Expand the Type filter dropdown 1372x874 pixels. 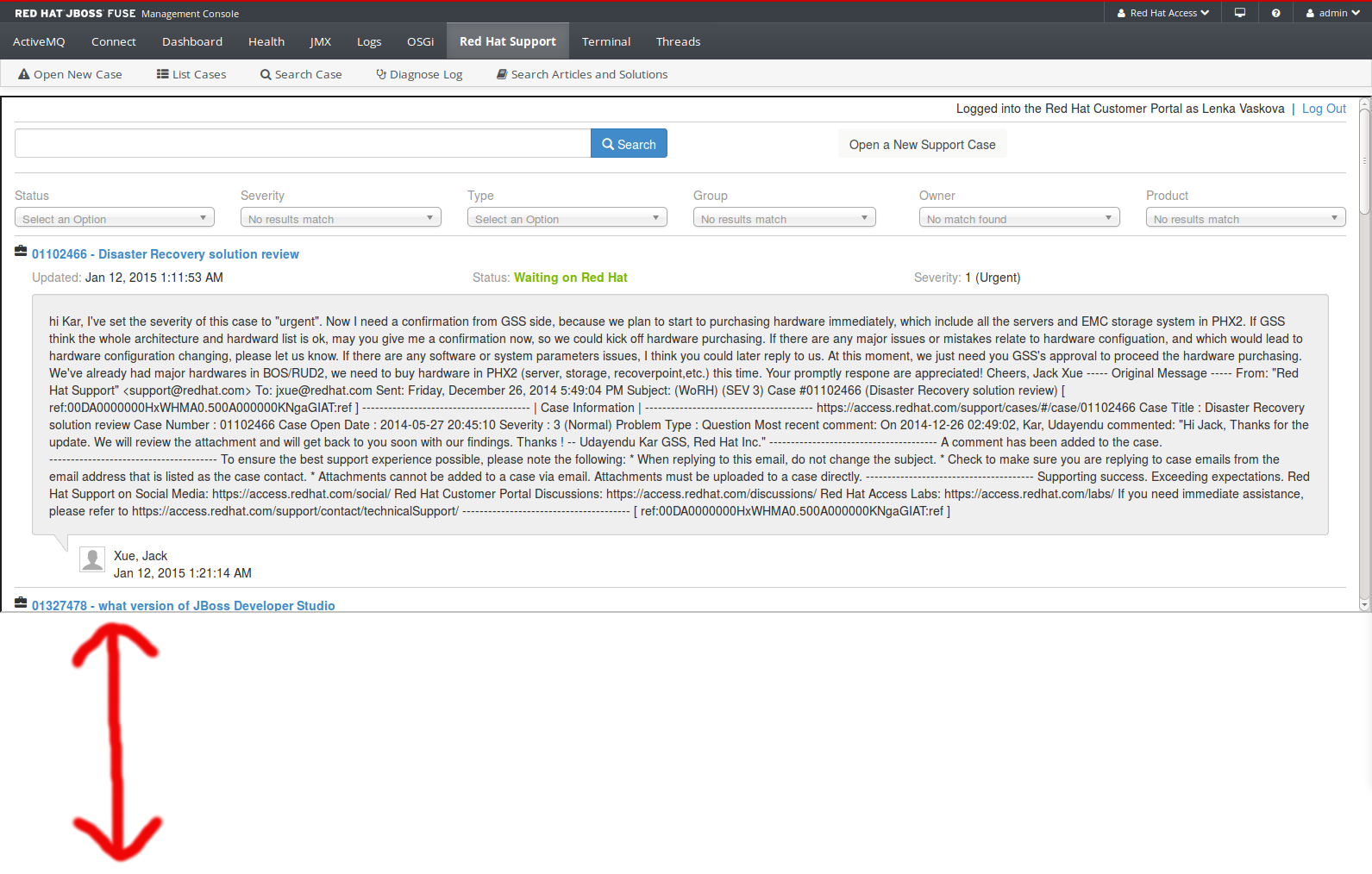[567, 218]
